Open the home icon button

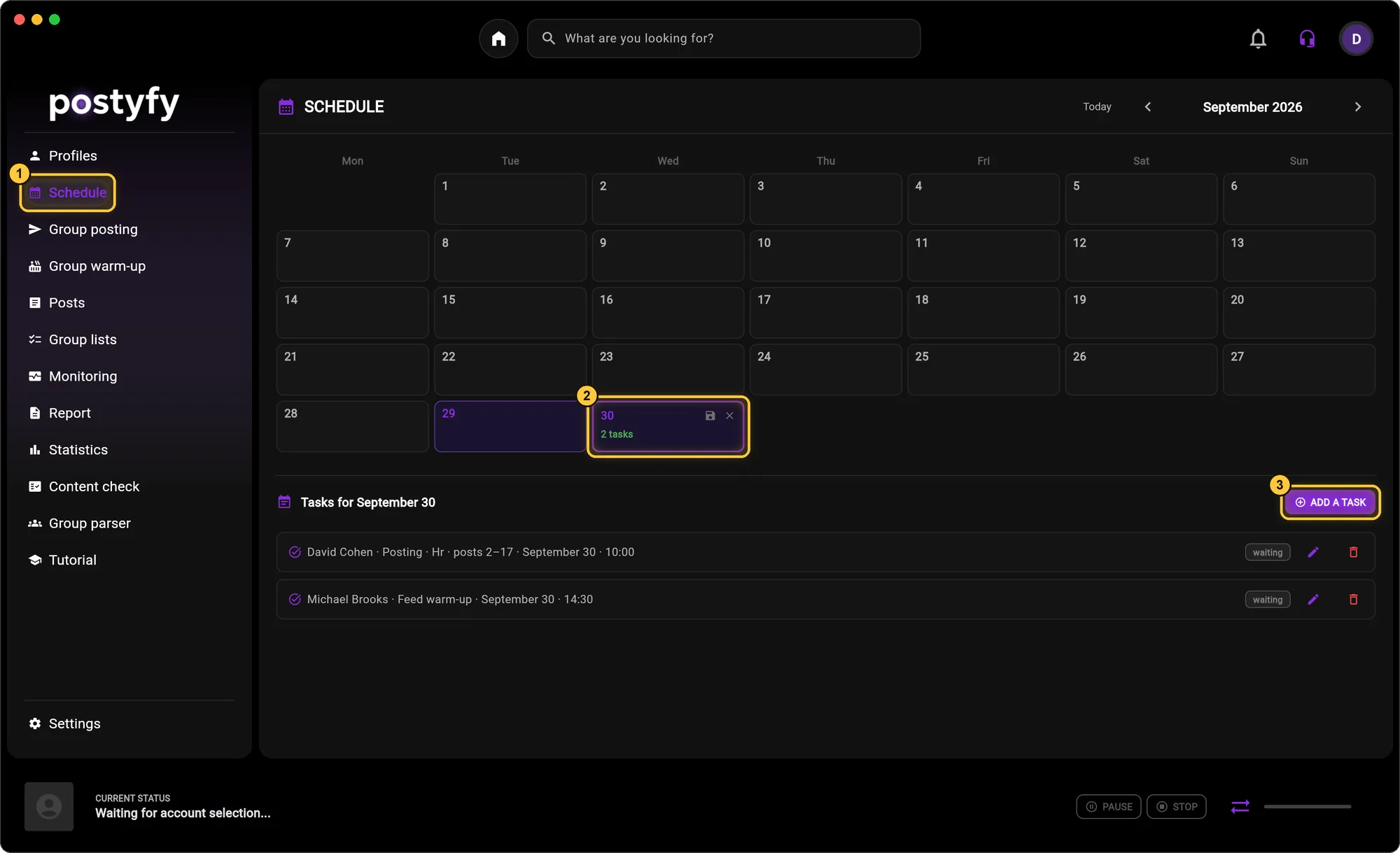(x=498, y=38)
